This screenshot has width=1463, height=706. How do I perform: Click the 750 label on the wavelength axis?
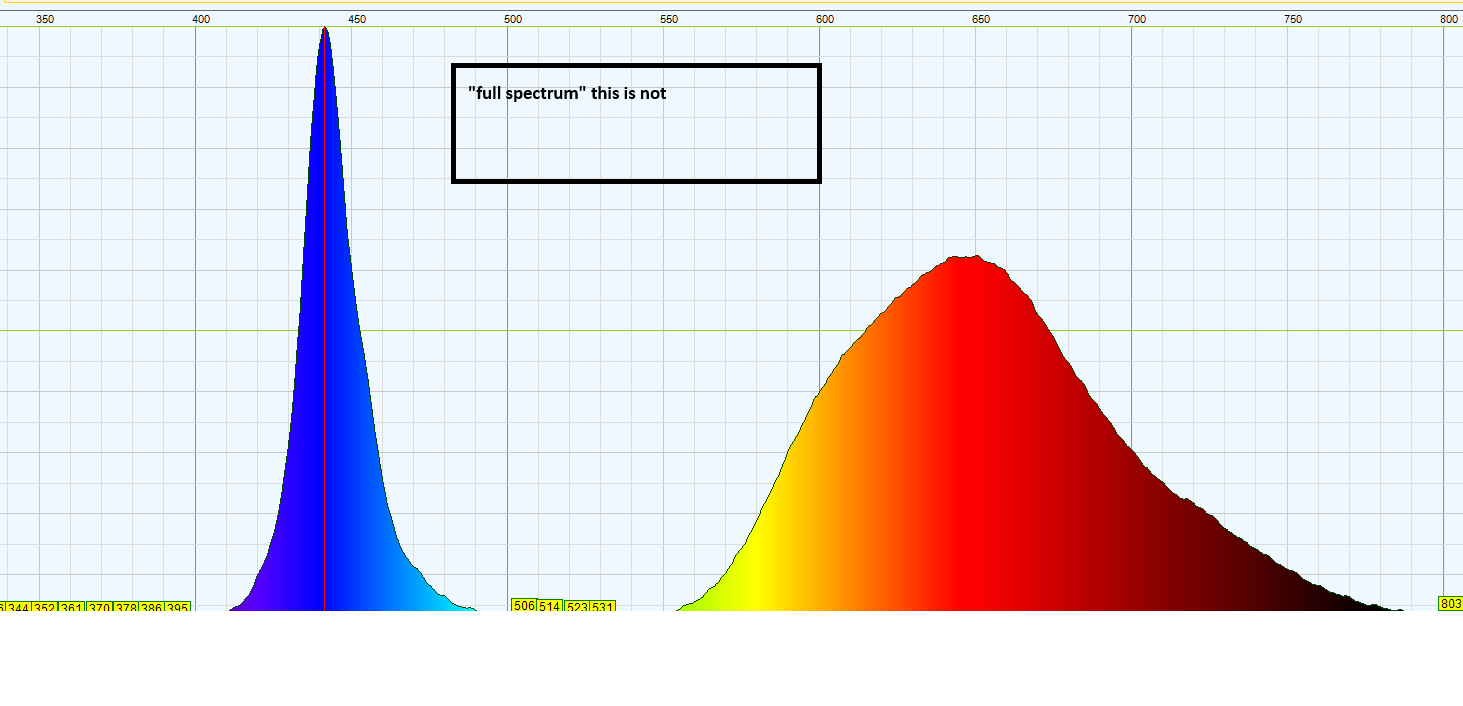pyautogui.click(x=1293, y=19)
